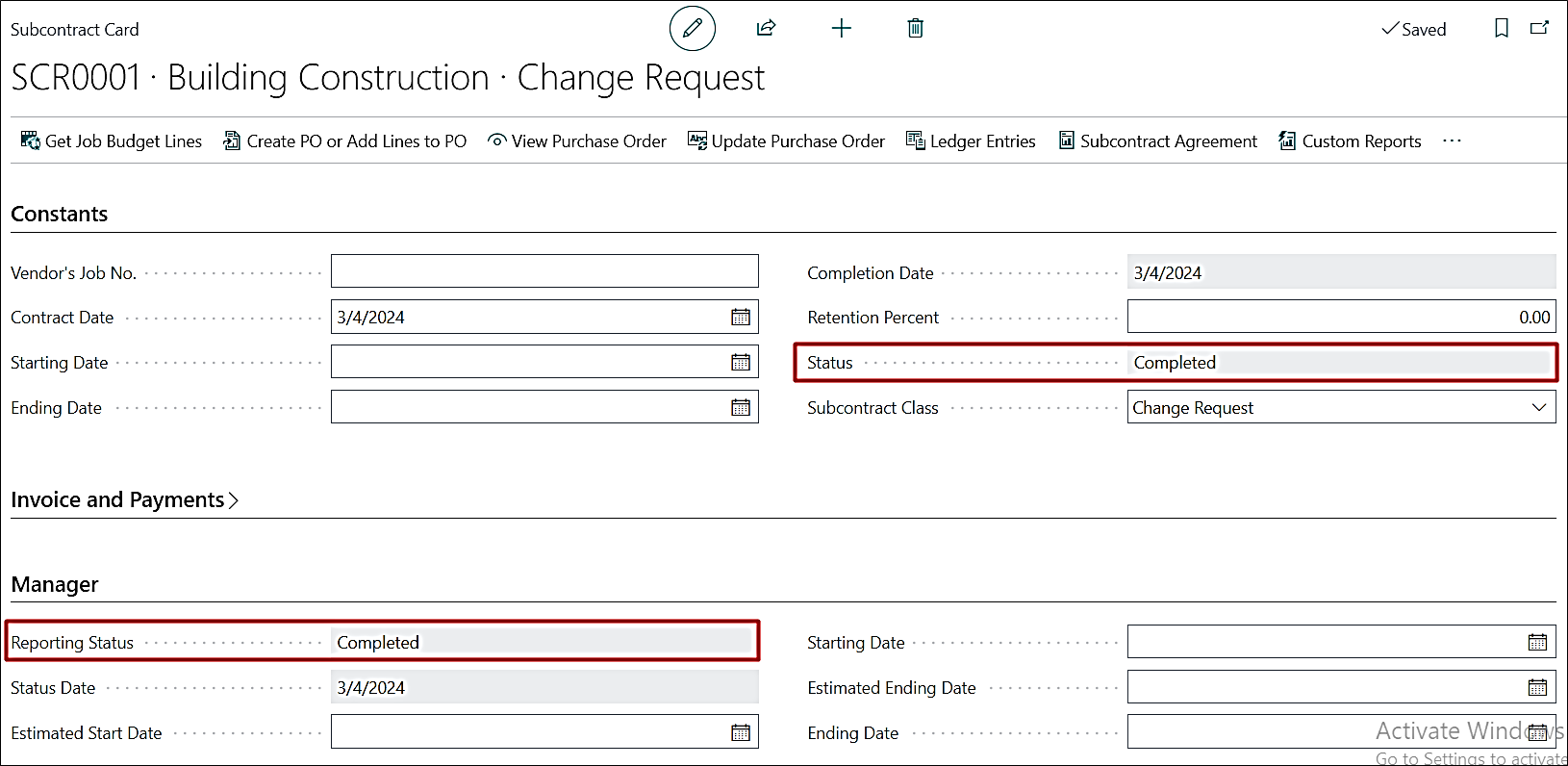Open Ledger Entries
Screen dimensions: 1568x766
[971, 141]
